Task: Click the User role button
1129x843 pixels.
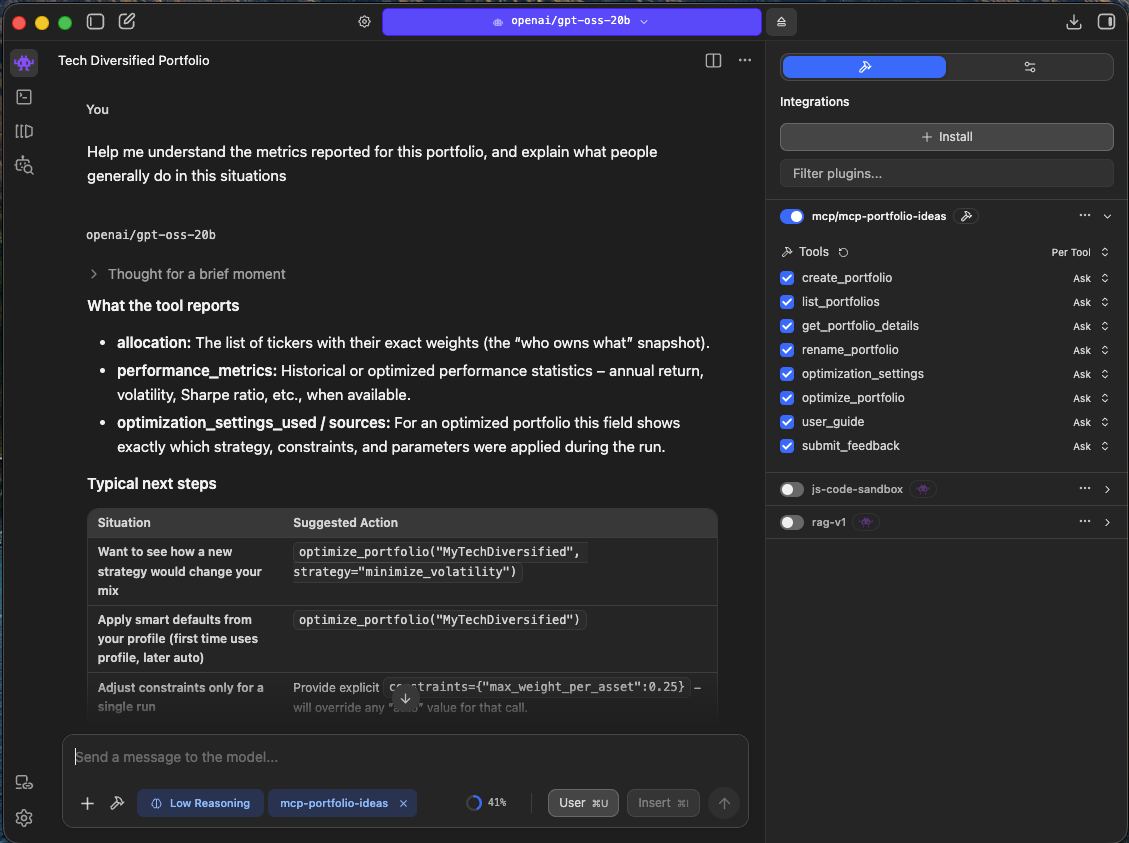Action: coord(583,803)
